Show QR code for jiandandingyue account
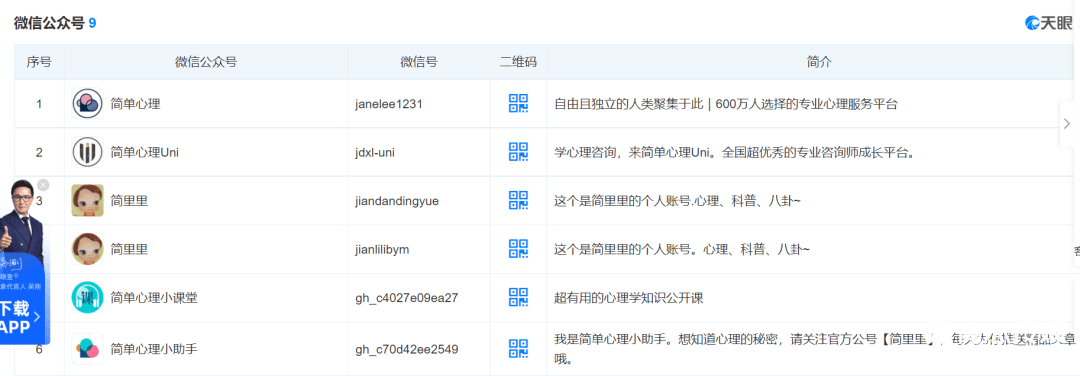The height and width of the screenshot is (376, 1080). [518, 200]
